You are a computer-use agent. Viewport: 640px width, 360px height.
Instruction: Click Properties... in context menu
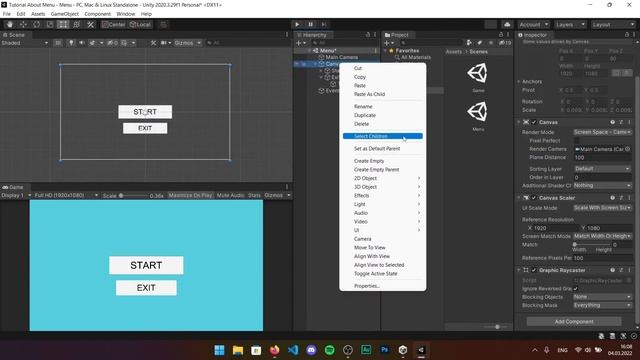click(367, 286)
